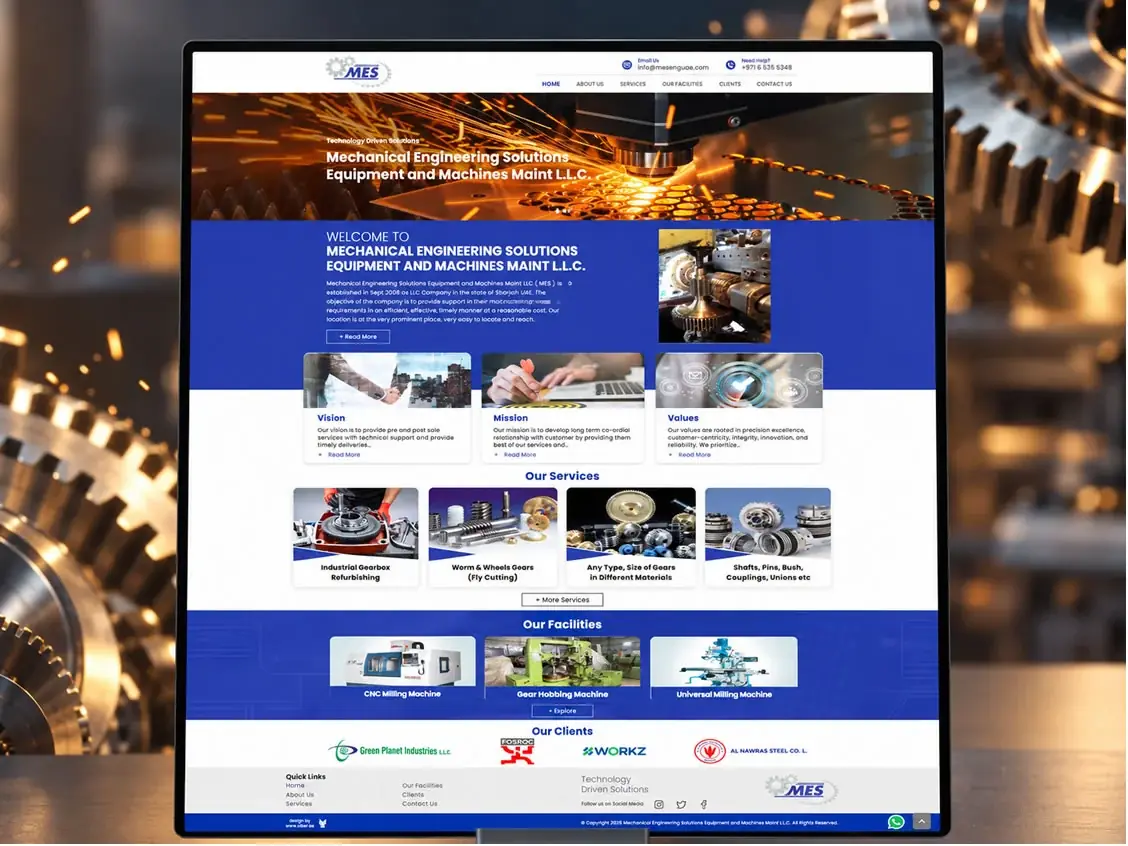Click the More Services button
This screenshot has height=846, width=1128.
coord(563,600)
